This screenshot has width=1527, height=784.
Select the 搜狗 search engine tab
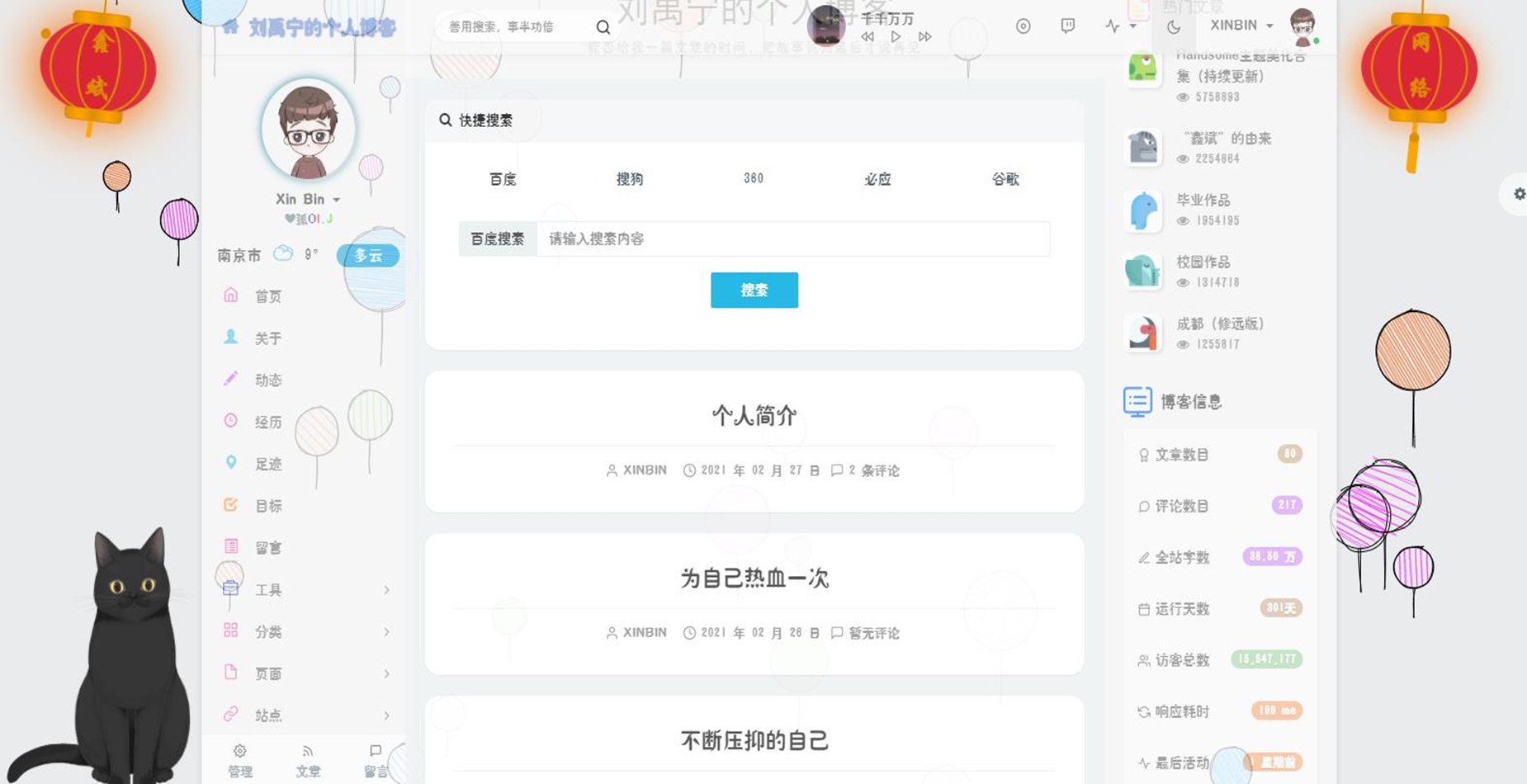pos(629,179)
